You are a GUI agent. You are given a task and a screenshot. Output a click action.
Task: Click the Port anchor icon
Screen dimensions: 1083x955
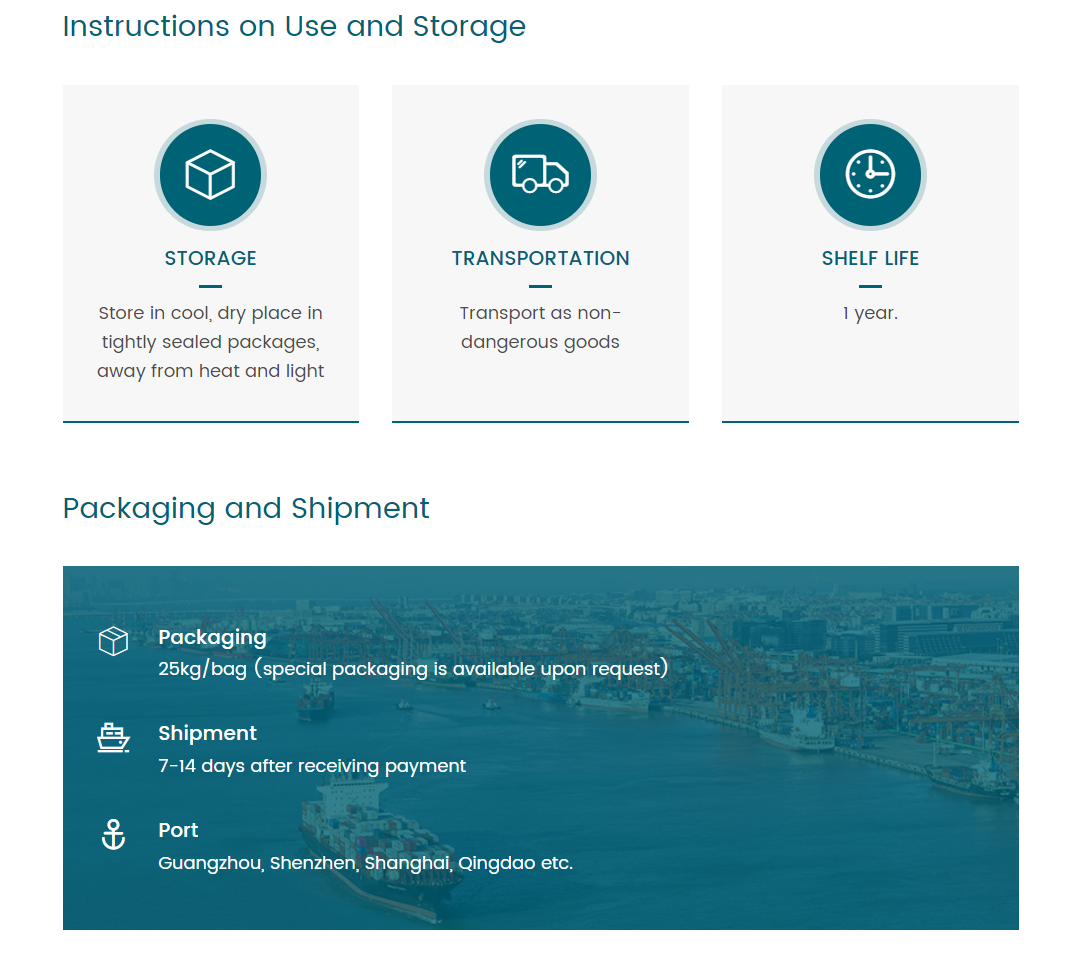tap(113, 834)
